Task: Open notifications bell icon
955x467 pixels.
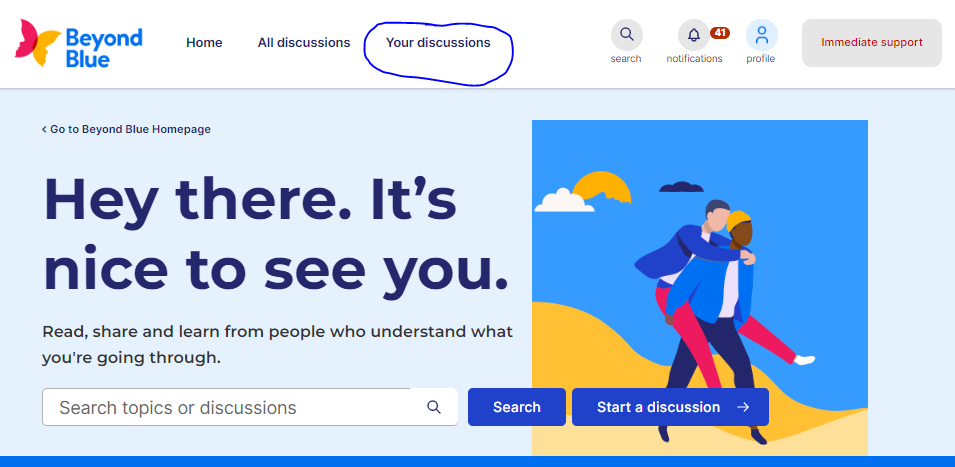Action: click(x=694, y=35)
